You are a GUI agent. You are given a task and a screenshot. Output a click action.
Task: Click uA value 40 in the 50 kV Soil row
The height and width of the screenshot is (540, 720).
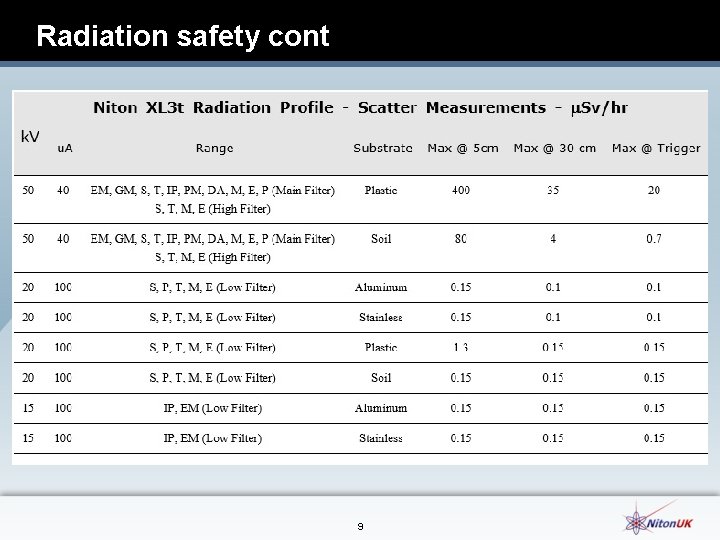point(63,239)
